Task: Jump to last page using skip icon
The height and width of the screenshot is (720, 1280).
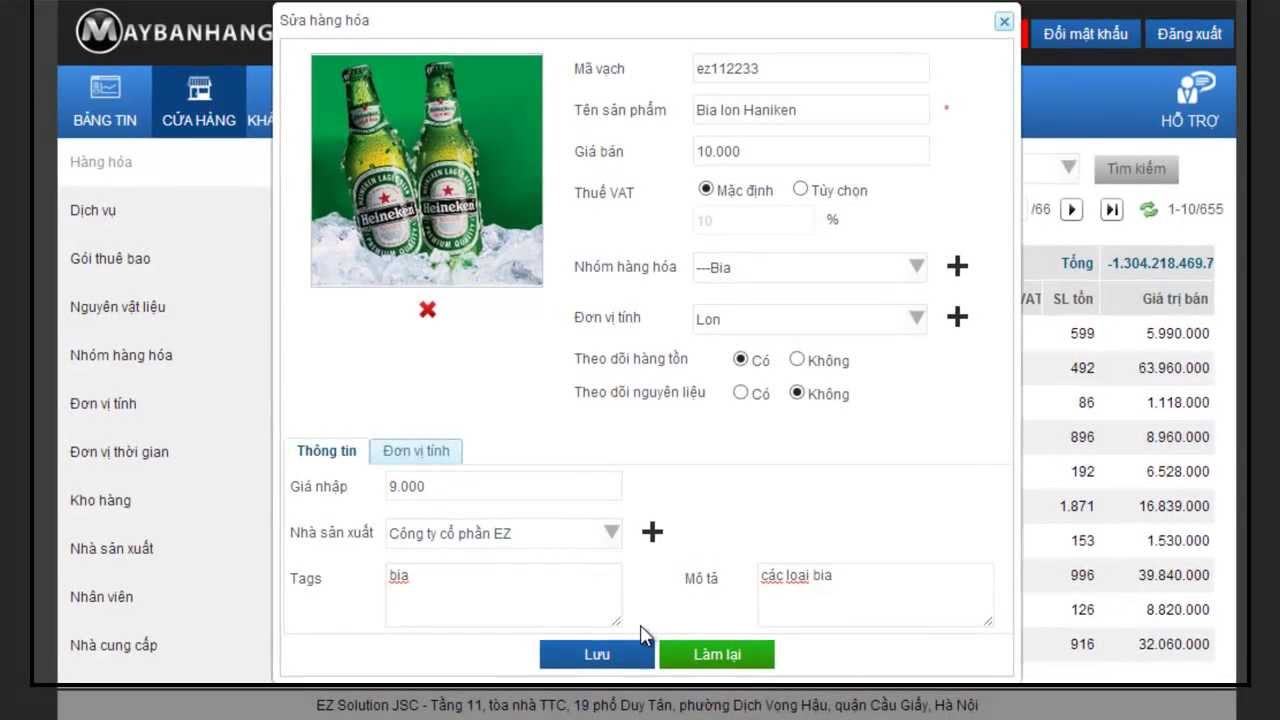Action: pos(1110,209)
